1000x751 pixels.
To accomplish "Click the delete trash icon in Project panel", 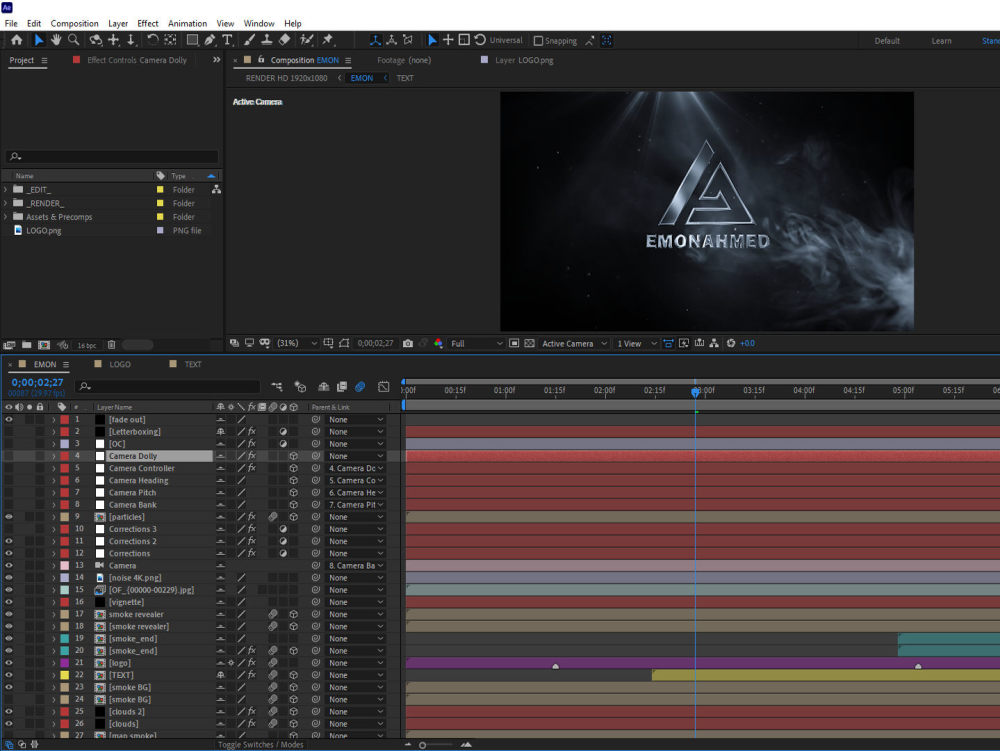I will point(112,345).
